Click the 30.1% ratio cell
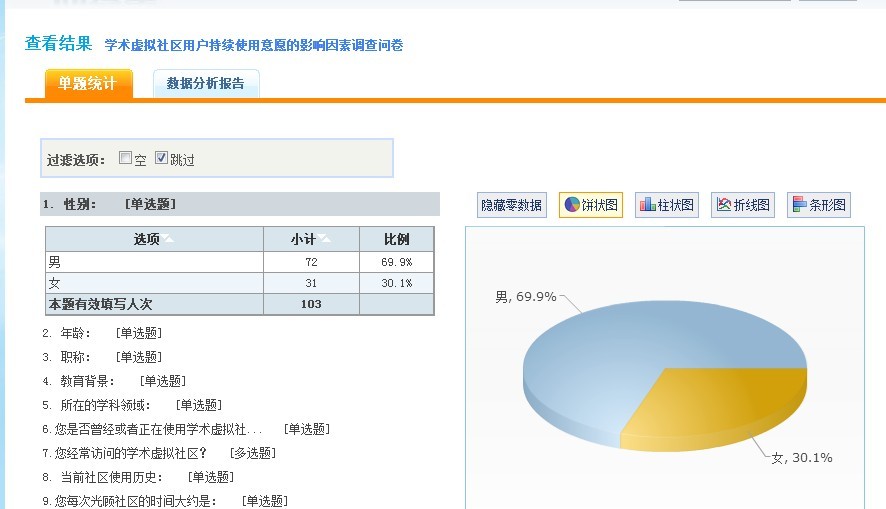This screenshot has height=509, width=886. point(397,283)
